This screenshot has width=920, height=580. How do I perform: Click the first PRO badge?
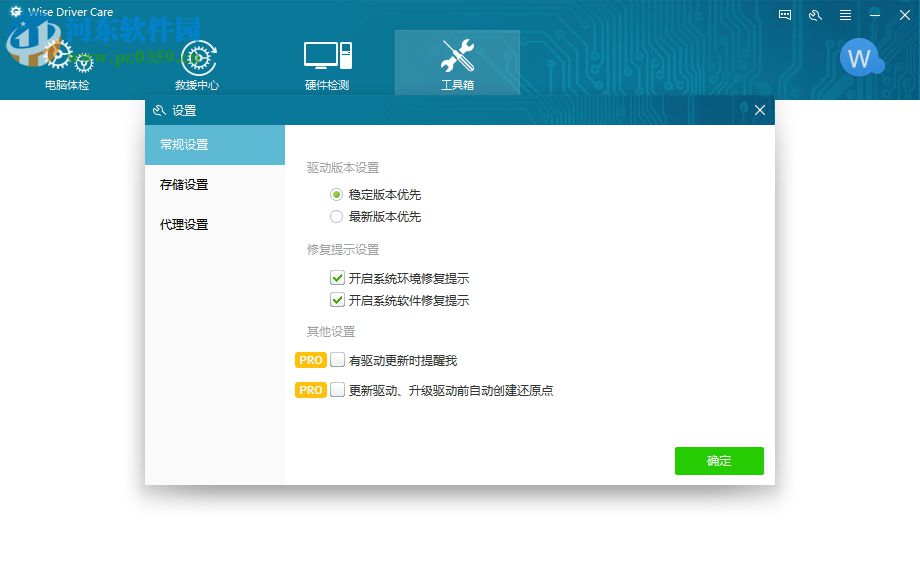(x=311, y=360)
